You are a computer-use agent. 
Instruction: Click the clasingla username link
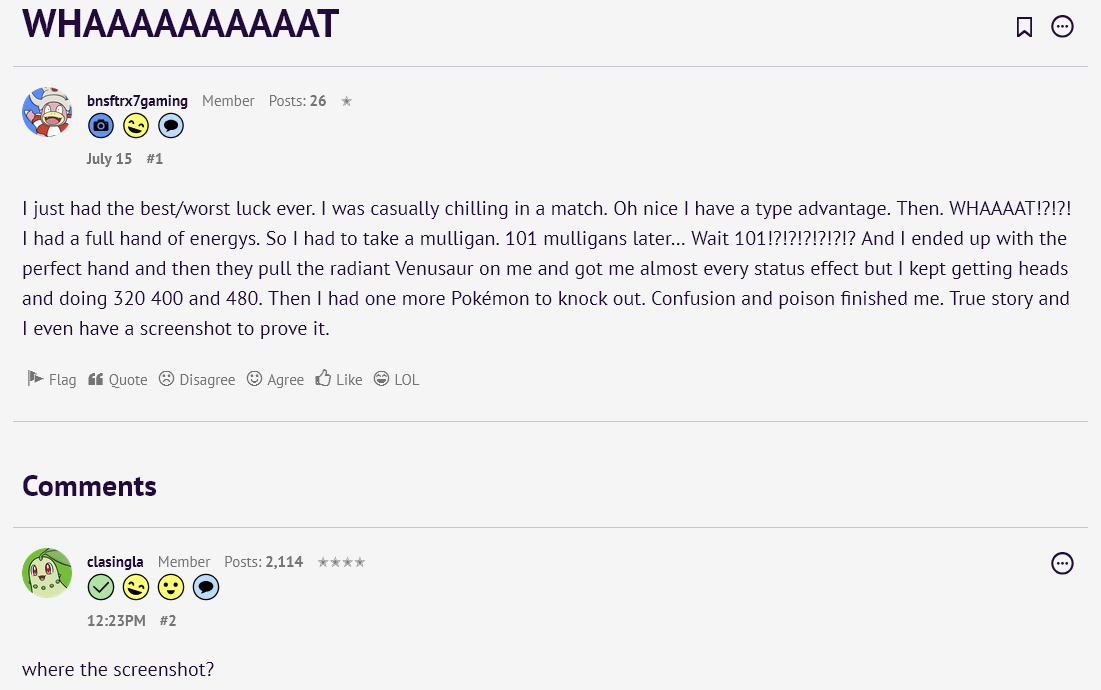[115, 562]
